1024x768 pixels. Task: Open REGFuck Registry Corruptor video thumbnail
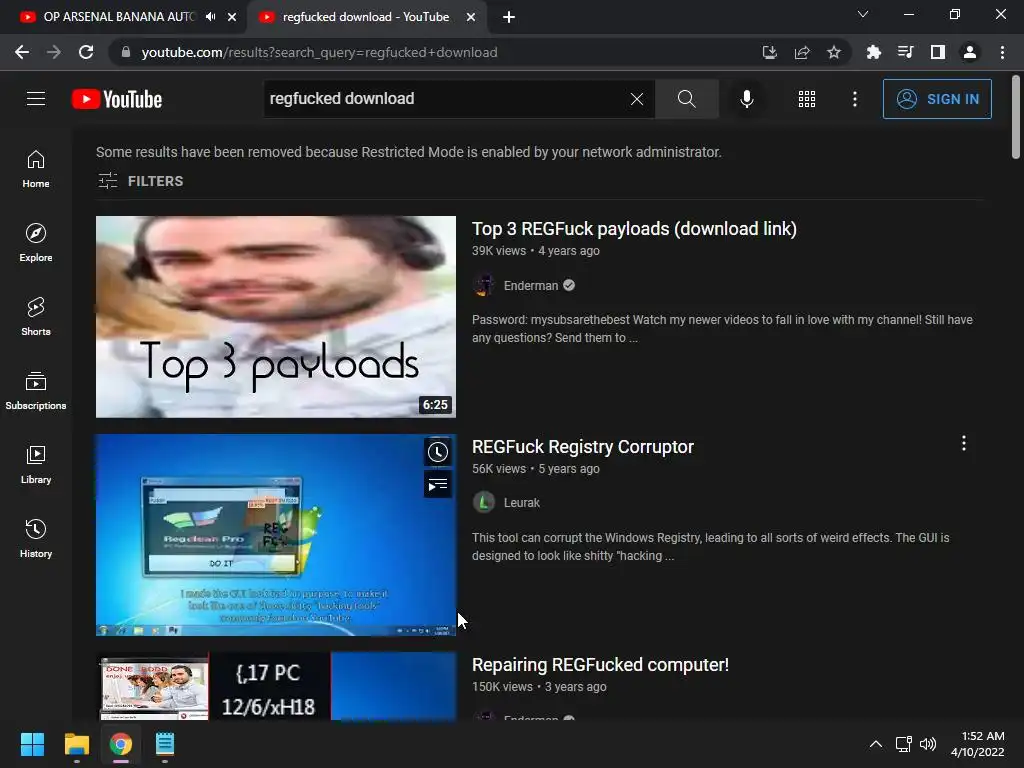pyautogui.click(x=276, y=535)
